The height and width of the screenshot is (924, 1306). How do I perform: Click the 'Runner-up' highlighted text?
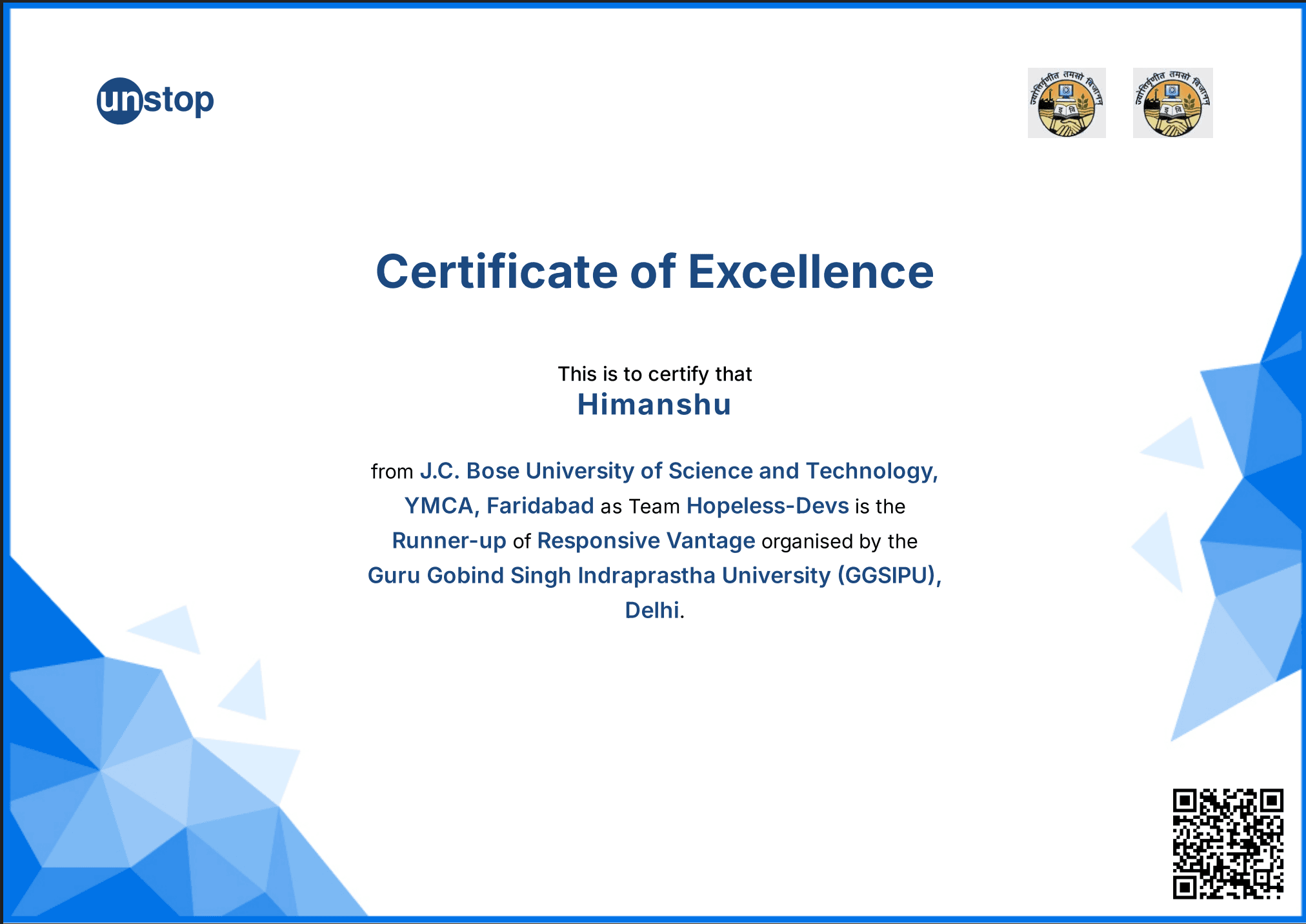point(448,541)
